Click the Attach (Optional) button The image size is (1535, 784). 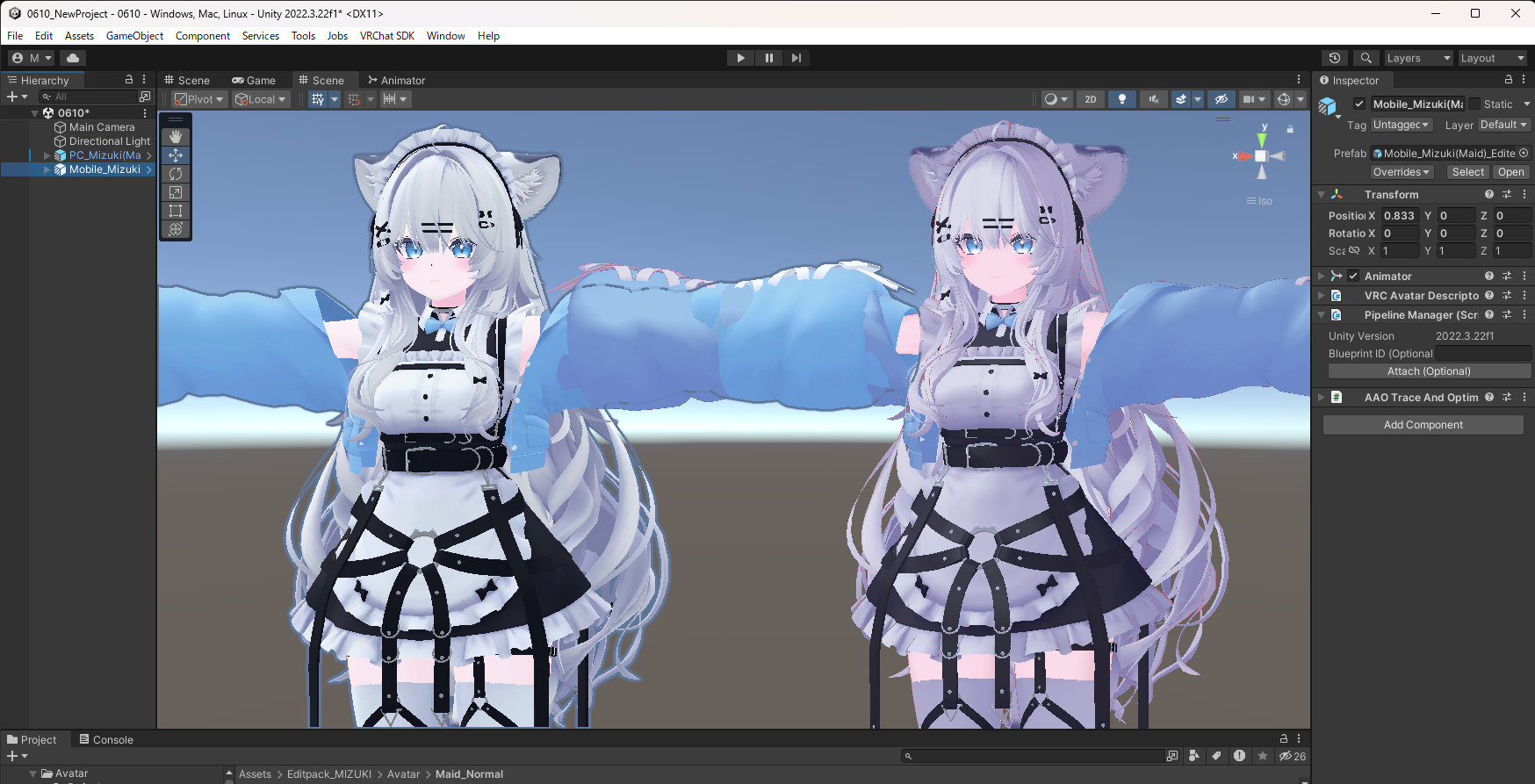pyautogui.click(x=1429, y=371)
